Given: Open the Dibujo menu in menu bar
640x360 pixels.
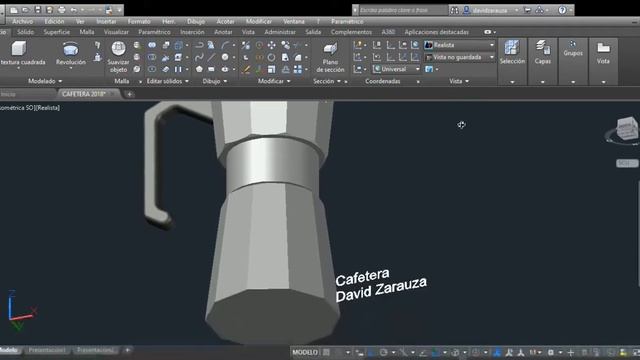Looking at the screenshot, I should (196, 21).
